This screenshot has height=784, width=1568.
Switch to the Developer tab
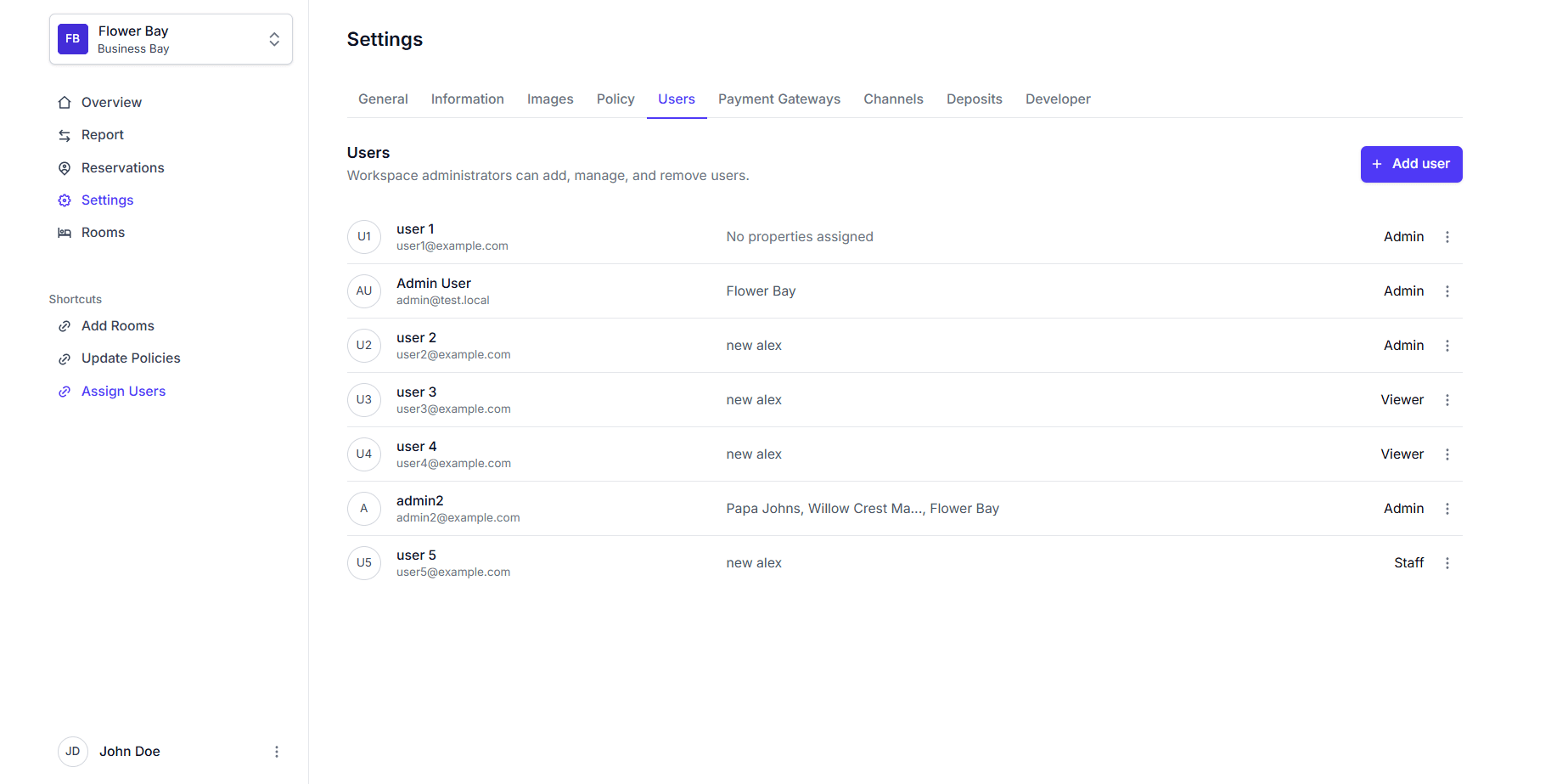click(x=1058, y=99)
